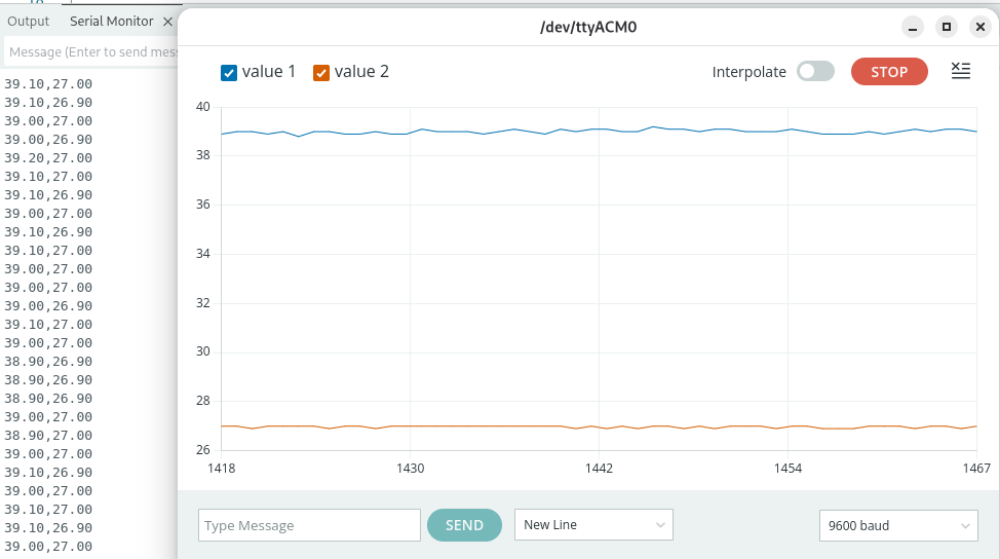Clear the plotter graph with the lines icon
This screenshot has width=1000, height=559.
[960, 71]
